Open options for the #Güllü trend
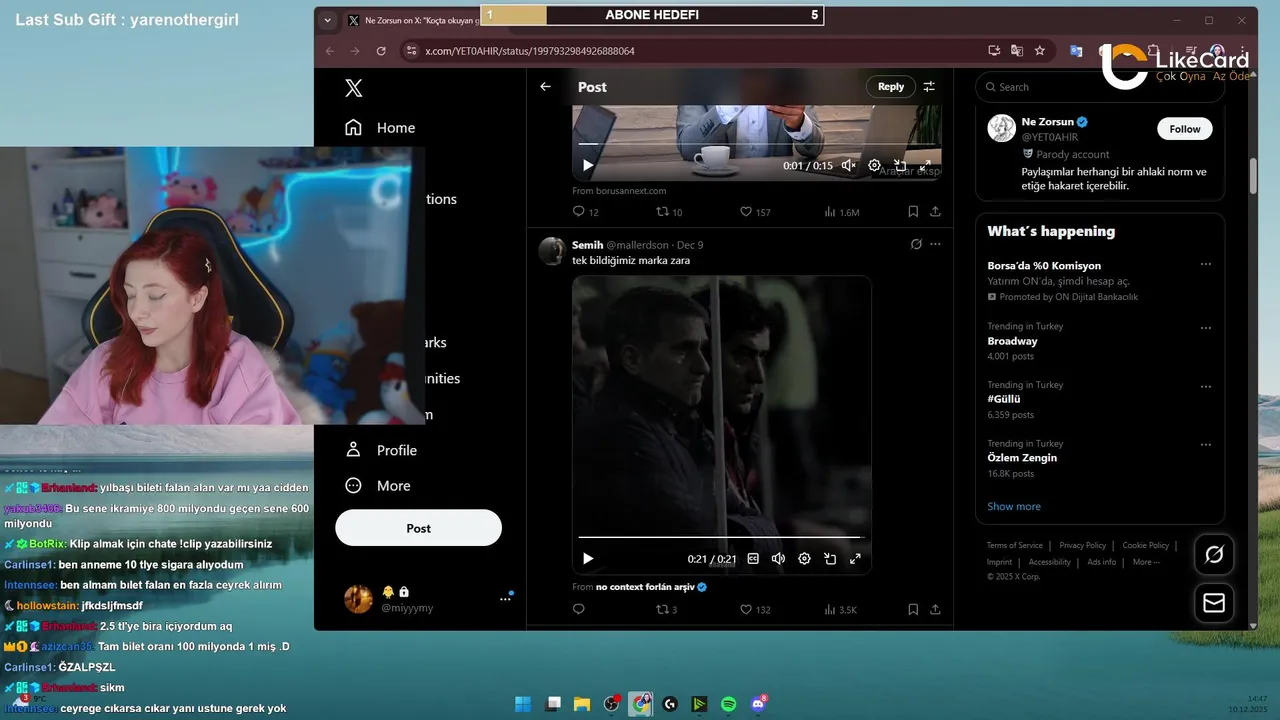The height and width of the screenshot is (720, 1280). click(x=1206, y=386)
